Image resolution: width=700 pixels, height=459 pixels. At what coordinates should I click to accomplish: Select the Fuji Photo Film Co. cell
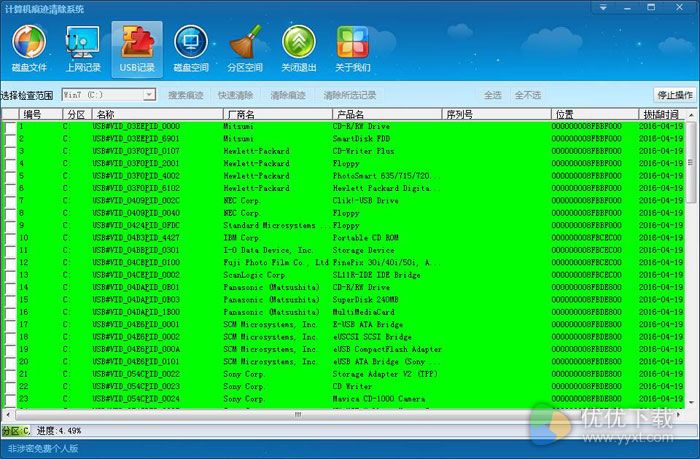[x=276, y=263]
